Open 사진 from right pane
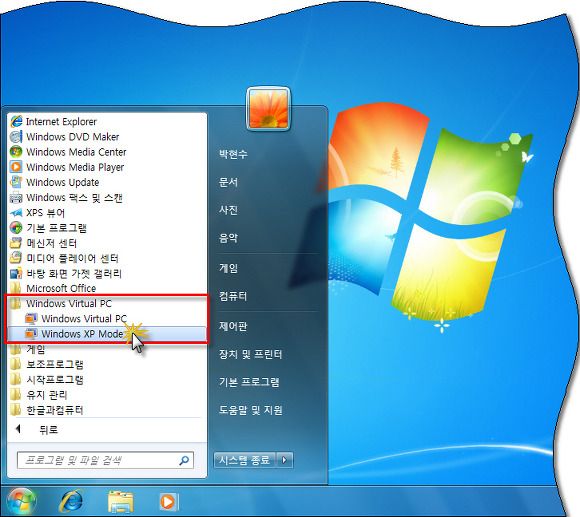This screenshot has width=580, height=517. coord(228,210)
